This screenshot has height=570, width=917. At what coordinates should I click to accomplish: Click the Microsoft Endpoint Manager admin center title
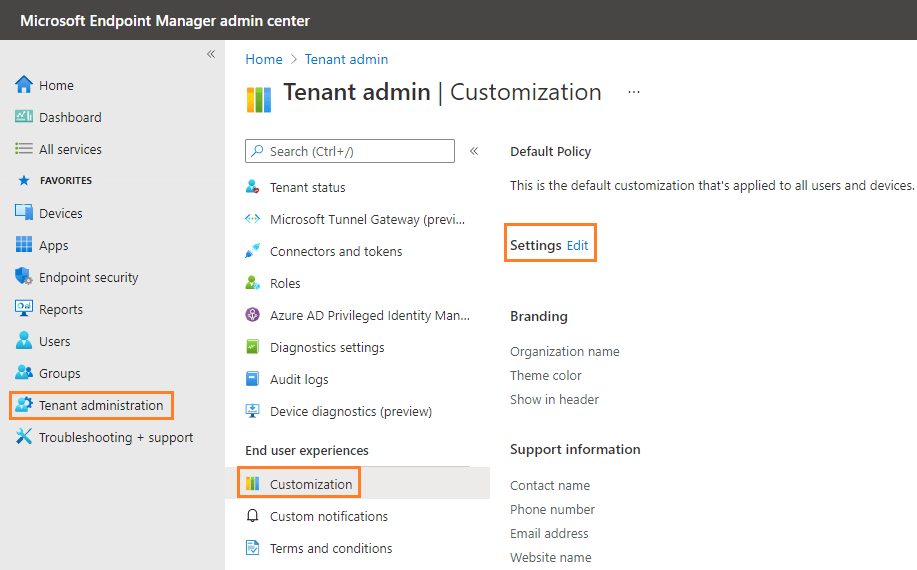tap(165, 20)
